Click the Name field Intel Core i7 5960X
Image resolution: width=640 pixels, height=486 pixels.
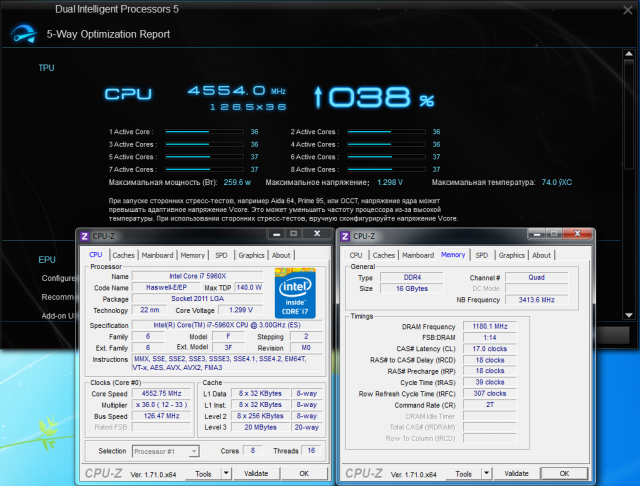click(x=198, y=276)
